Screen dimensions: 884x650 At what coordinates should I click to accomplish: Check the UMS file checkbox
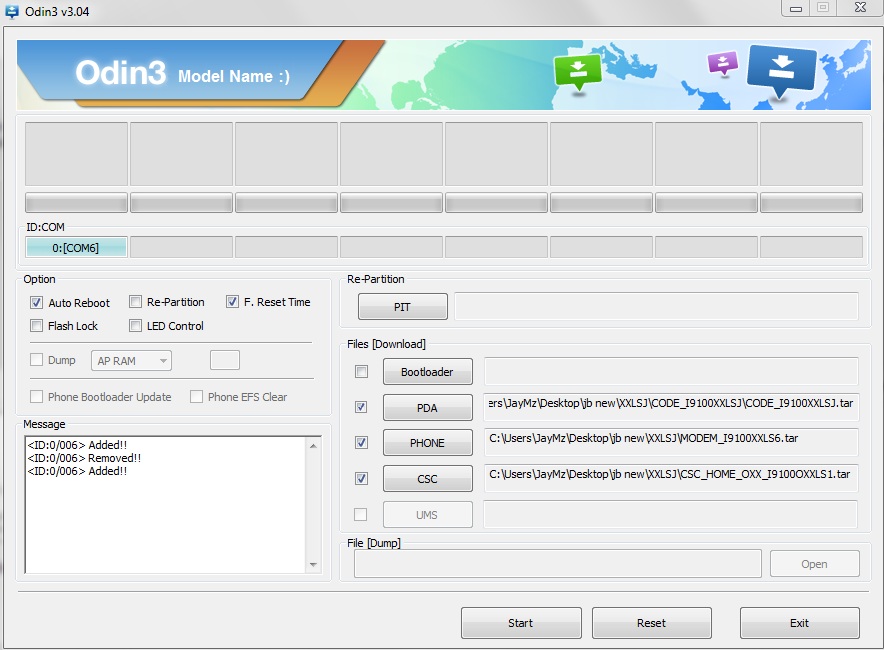360,514
